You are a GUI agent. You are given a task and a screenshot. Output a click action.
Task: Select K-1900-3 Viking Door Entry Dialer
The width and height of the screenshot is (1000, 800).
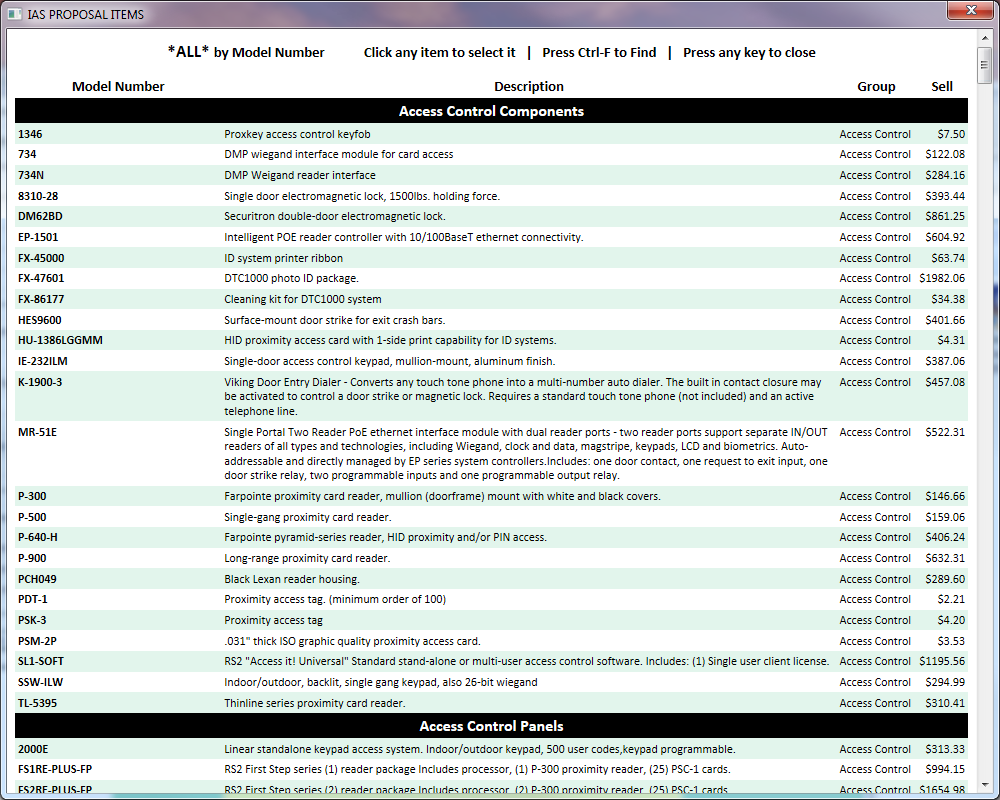click(x=491, y=397)
